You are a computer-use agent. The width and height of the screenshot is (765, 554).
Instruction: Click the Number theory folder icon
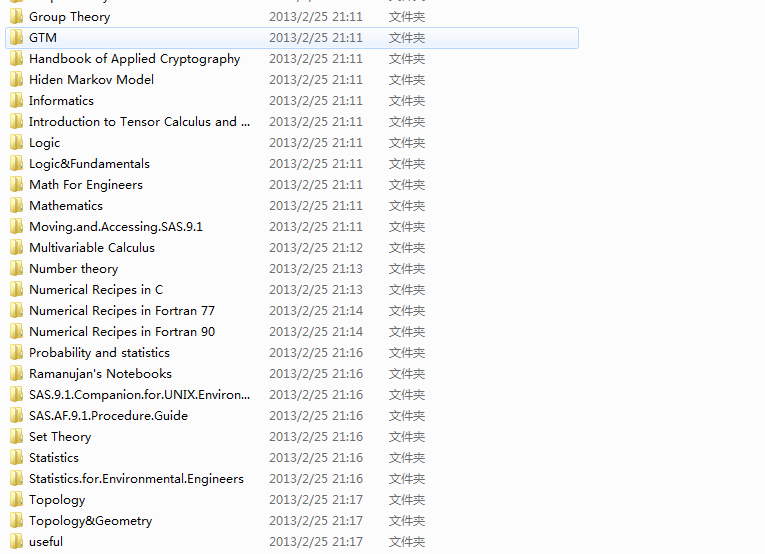click(x=16, y=269)
